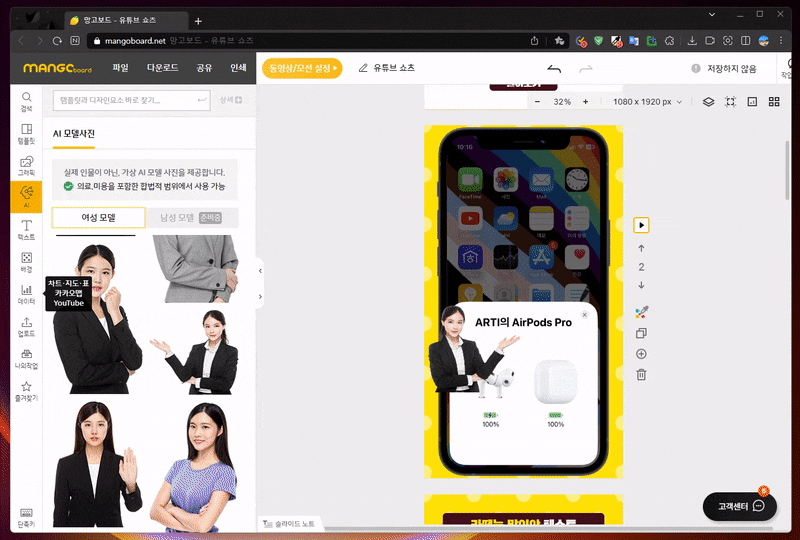
Task: Open browser tab list dropdown chevron
Action: pyautogui.click(x=711, y=15)
